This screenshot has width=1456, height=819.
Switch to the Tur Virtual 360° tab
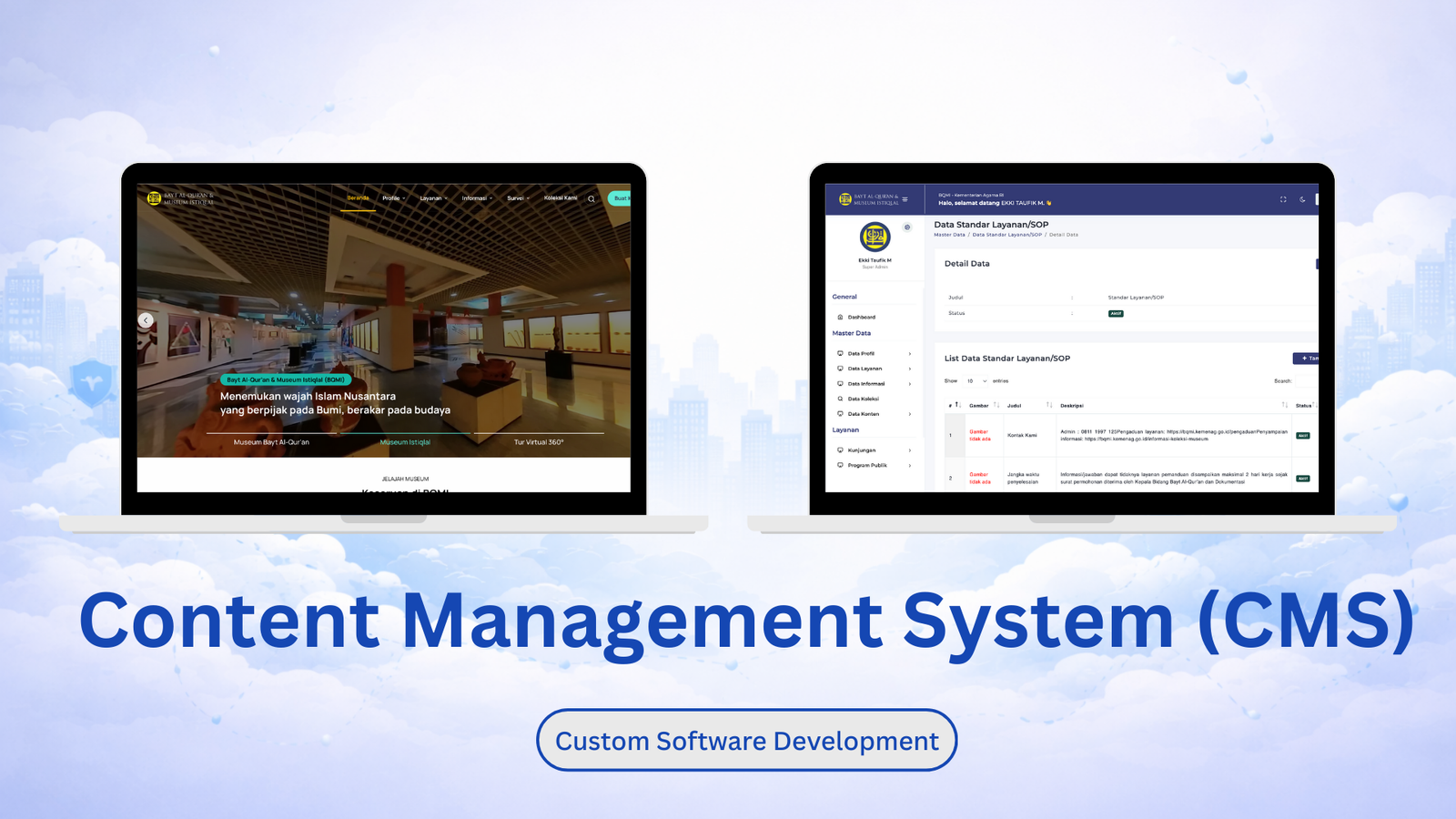point(539,442)
